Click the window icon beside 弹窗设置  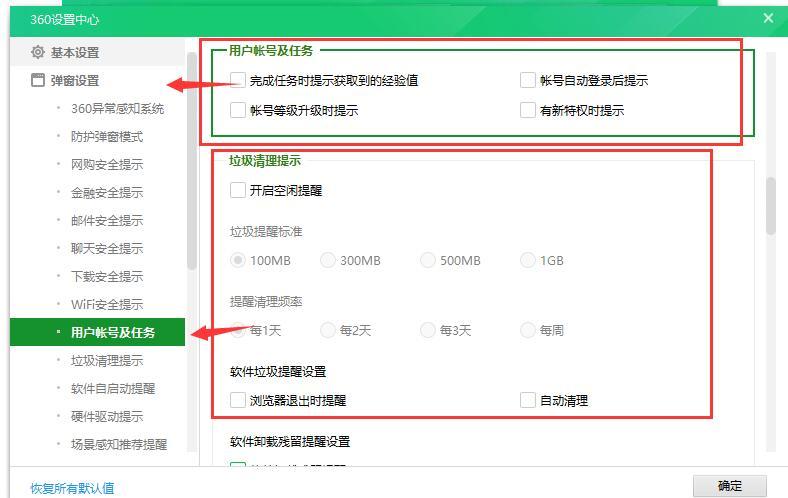[38, 80]
